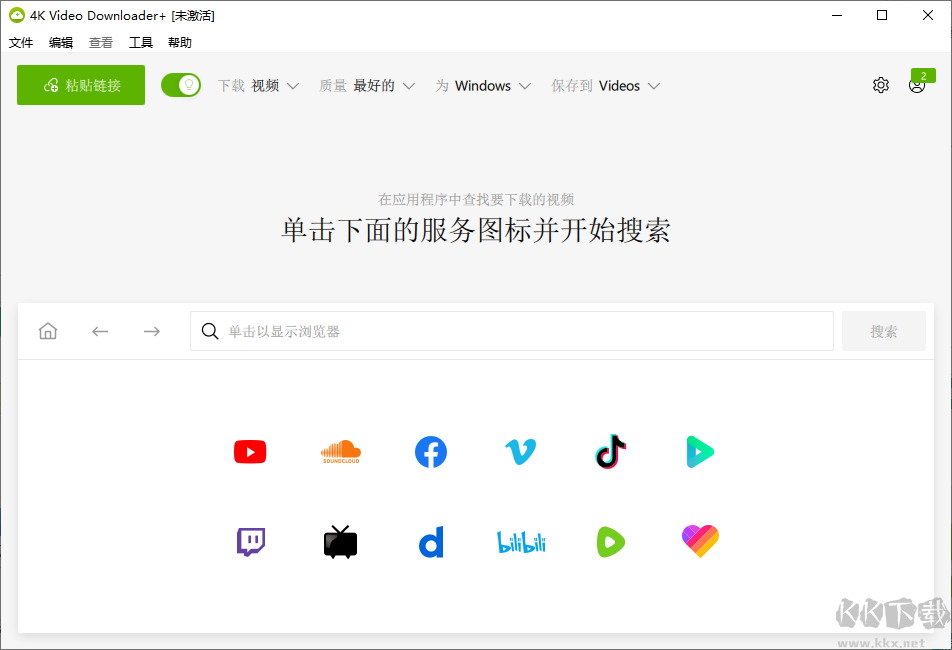This screenshot has width=952, height=650.
Task: Open the Vimeo service icon
Action: (521, 452)
